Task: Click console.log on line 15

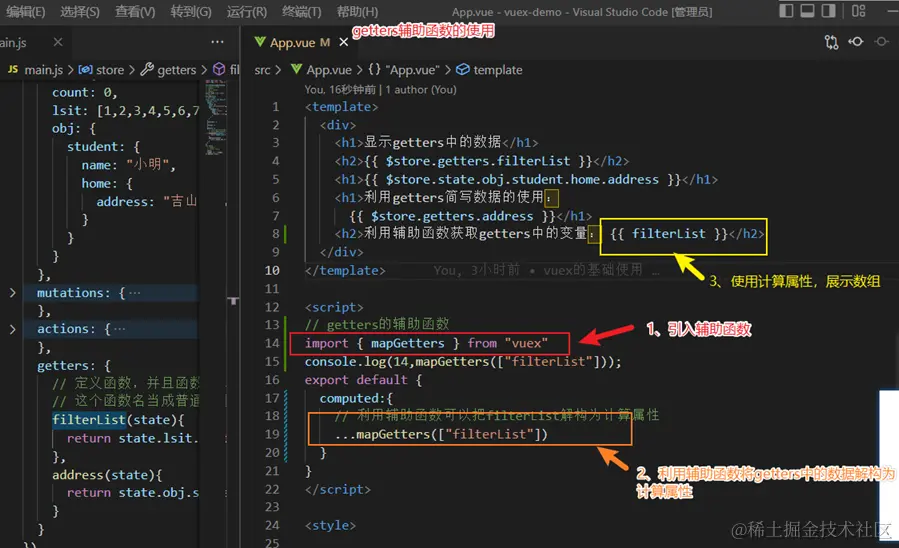Action: (x=346, y=362)
